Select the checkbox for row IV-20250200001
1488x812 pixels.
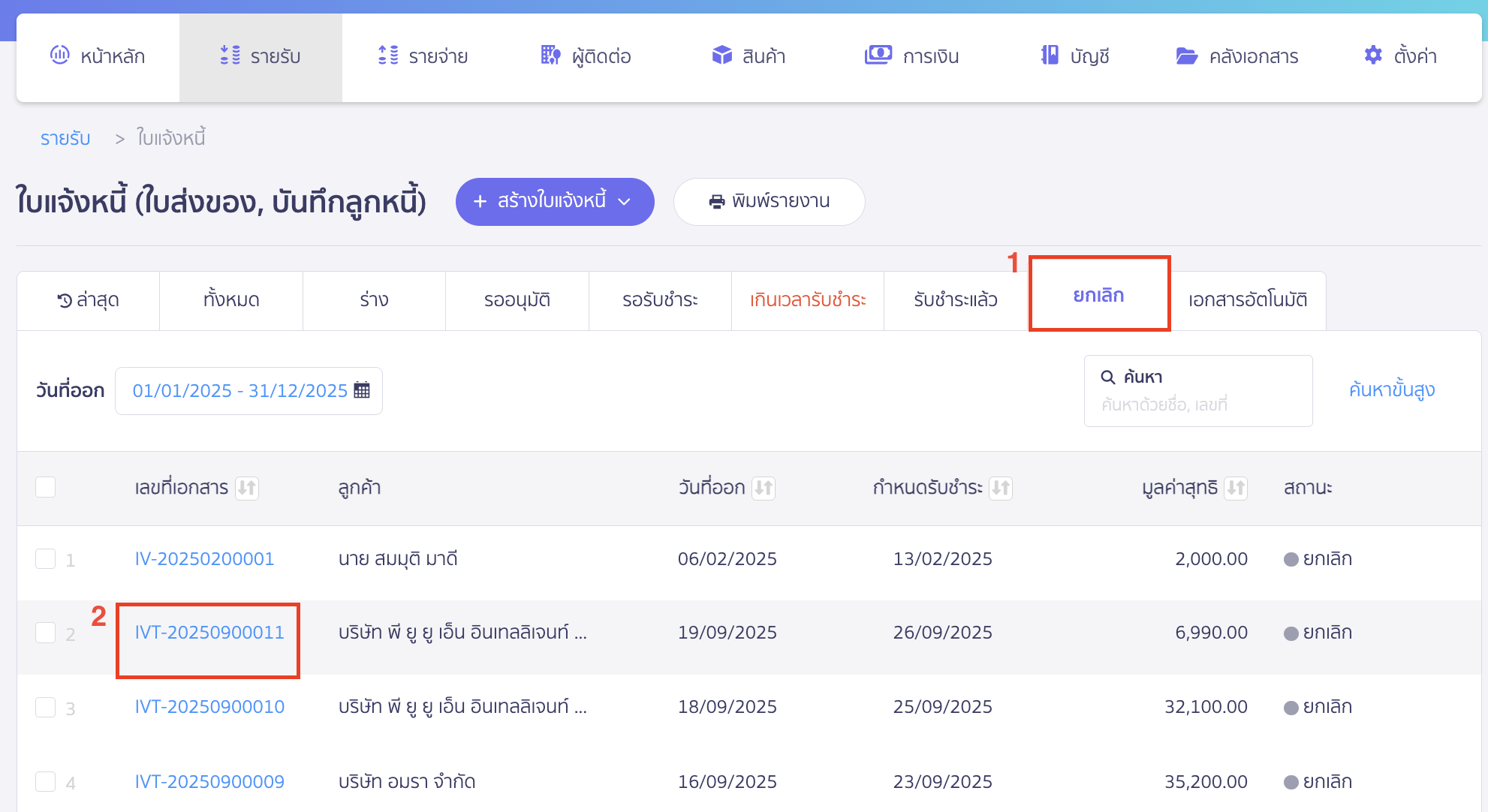[45, 558]
